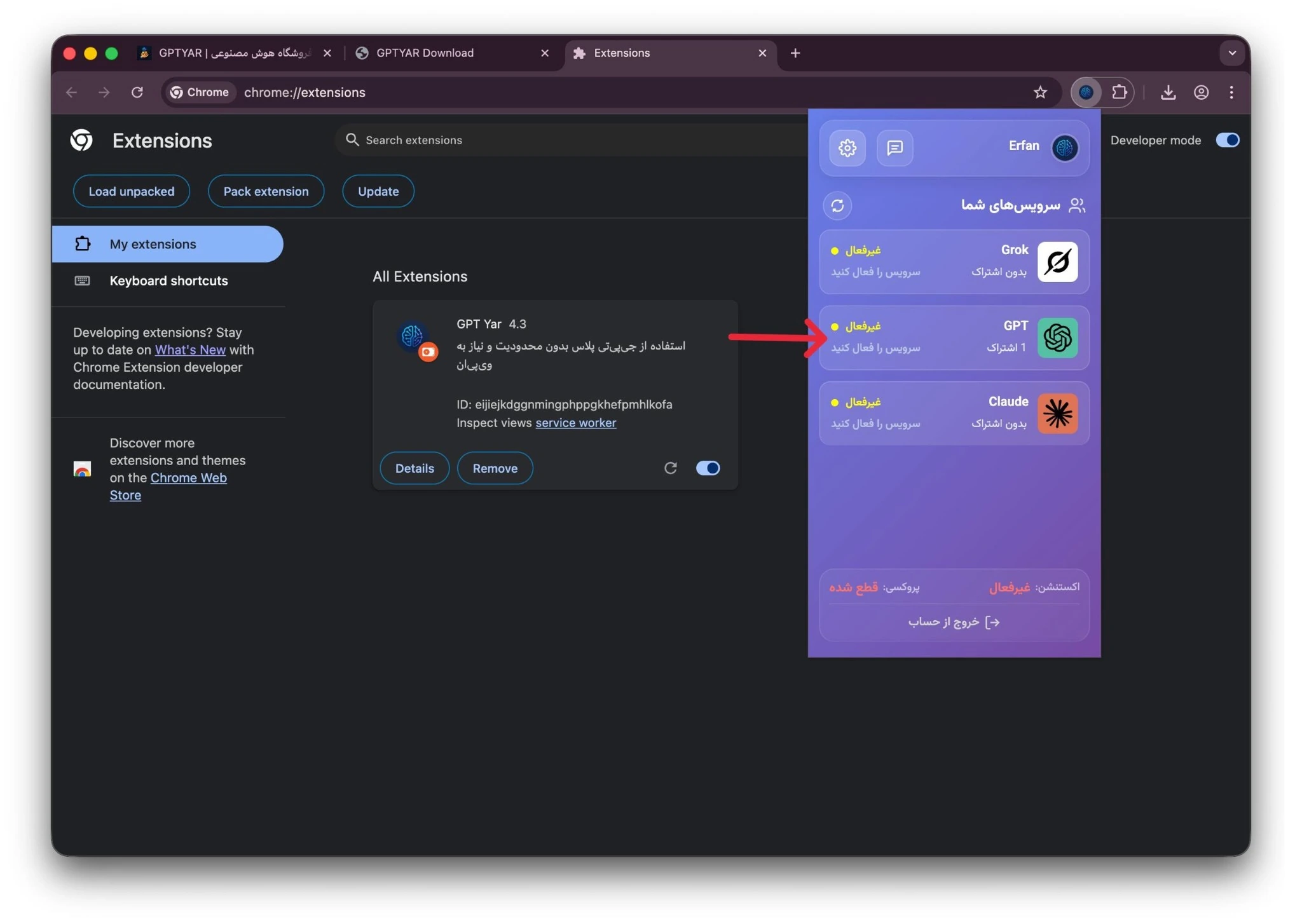This screenshot has height=924, width=1302.
Task: Click the logout button in popup
Action: 954,622
